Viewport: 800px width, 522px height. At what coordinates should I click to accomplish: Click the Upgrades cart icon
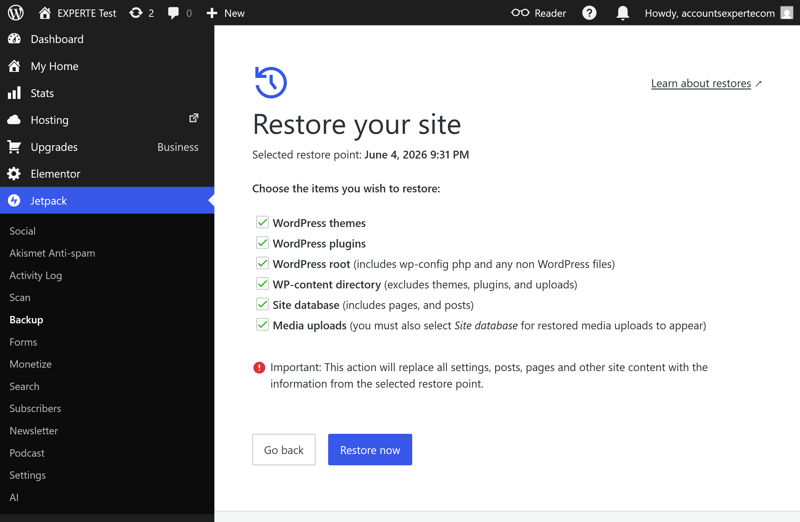[14, 147]
